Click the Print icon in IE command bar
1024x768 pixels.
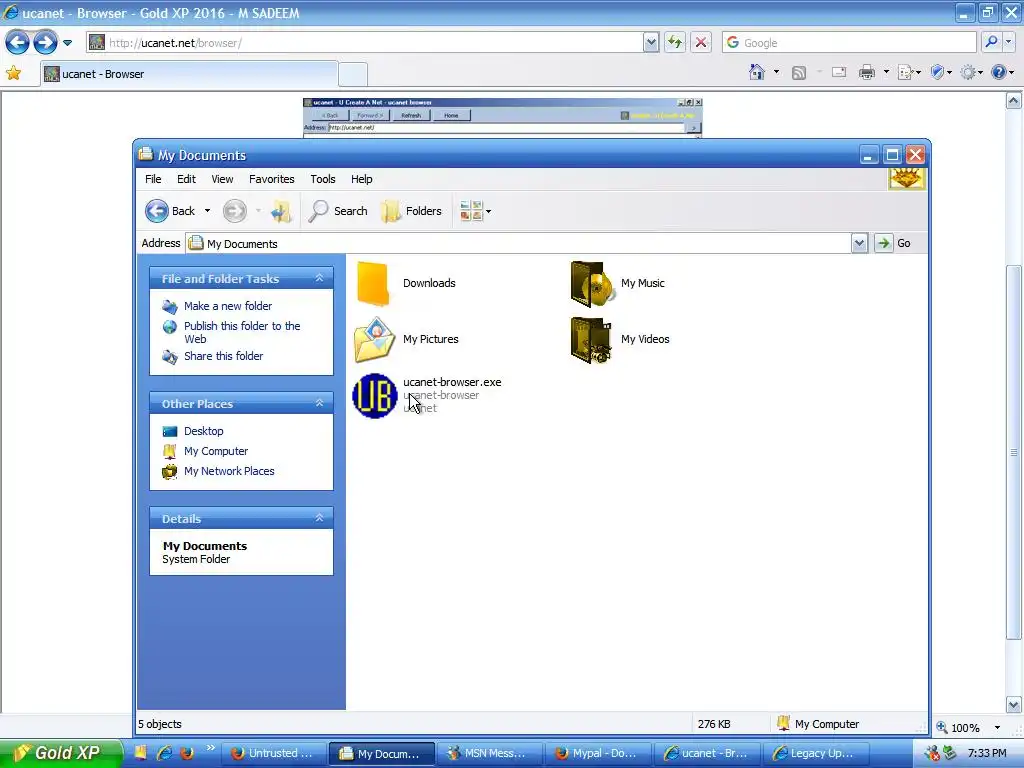pos(867,72)
